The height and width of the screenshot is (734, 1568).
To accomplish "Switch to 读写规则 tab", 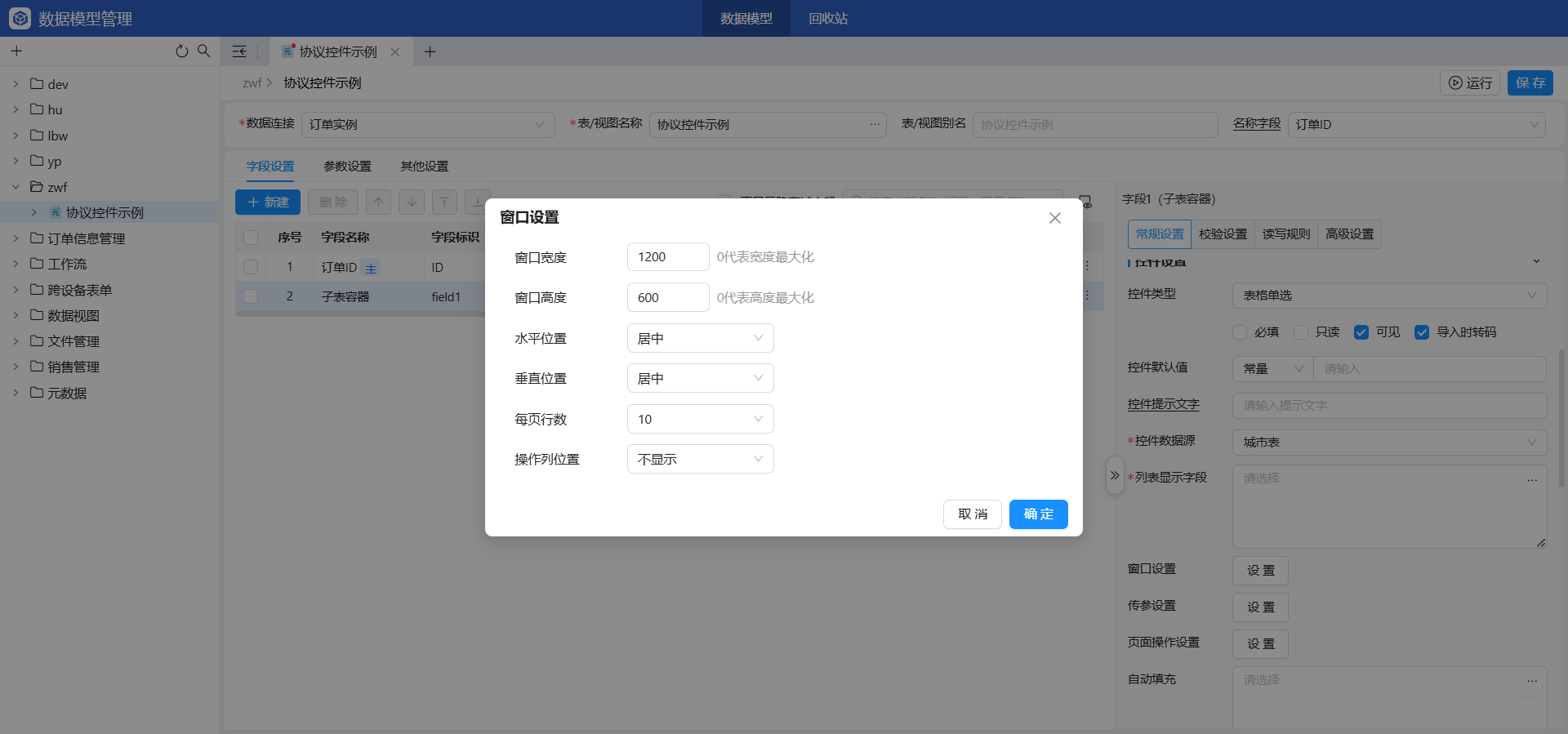I will pos(1286,234).
